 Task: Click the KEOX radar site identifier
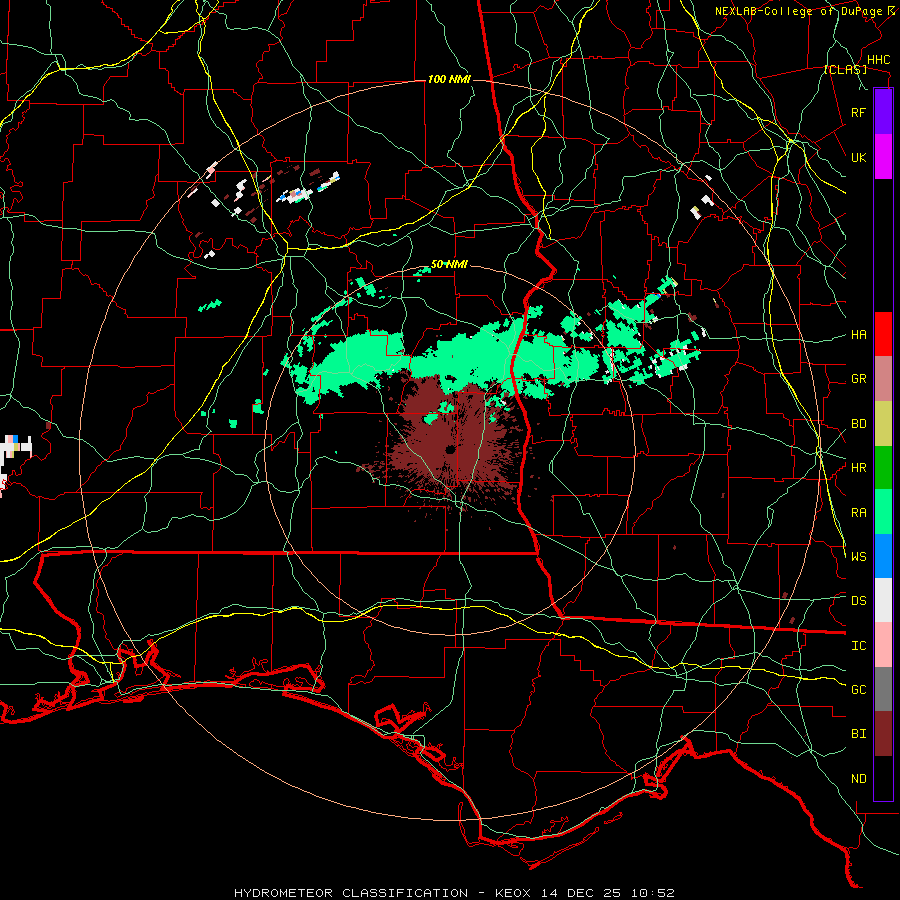[513, 893]
